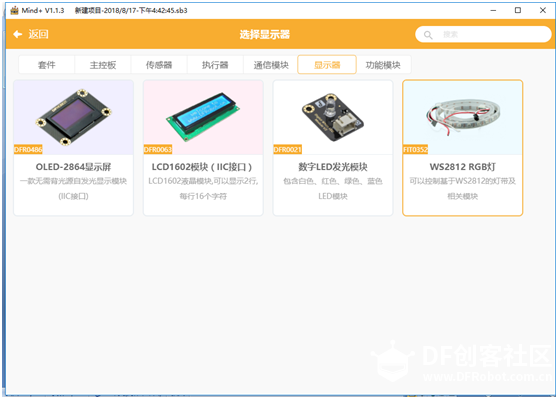Maximize the Mind+ window

518,10
